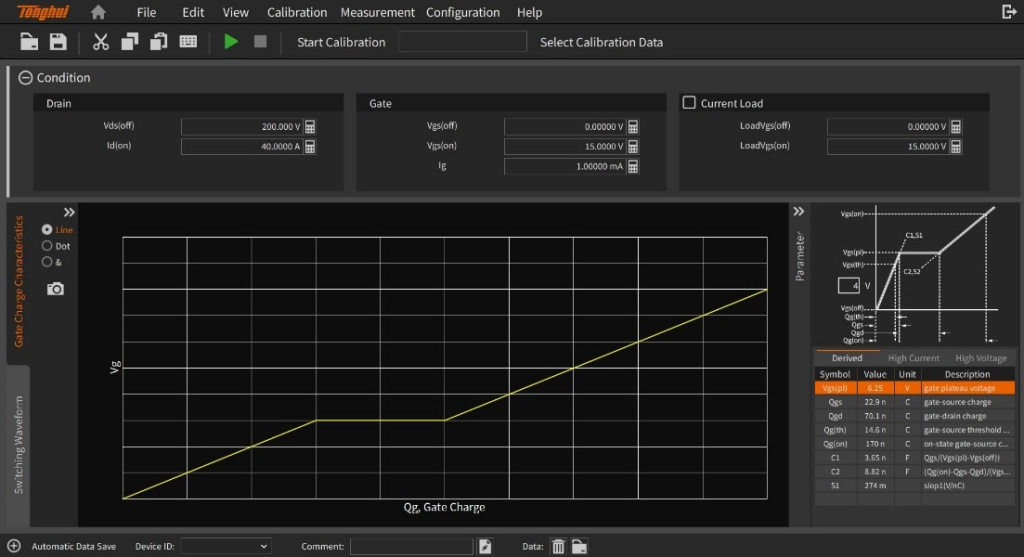The image size is (1024, 557).
Task: Enable the Current Load checkbox
Action: pos(689,103)
